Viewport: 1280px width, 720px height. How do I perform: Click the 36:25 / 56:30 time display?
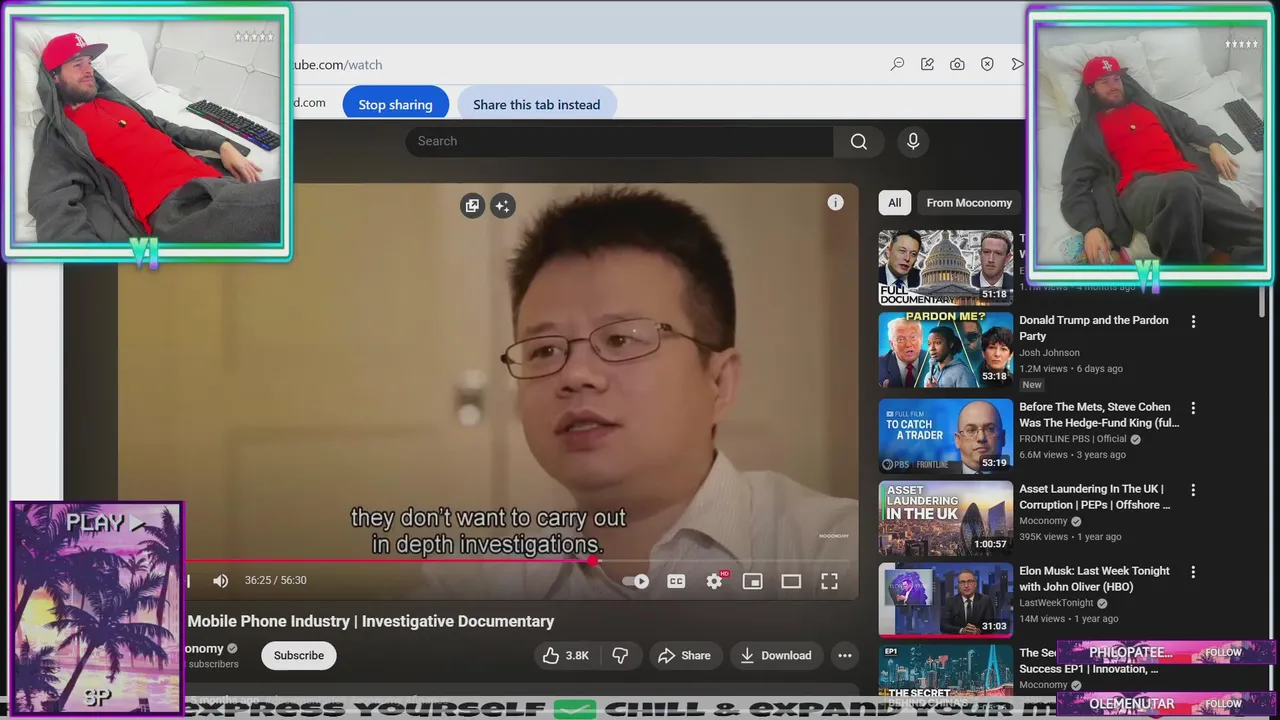tap(276, 581)
